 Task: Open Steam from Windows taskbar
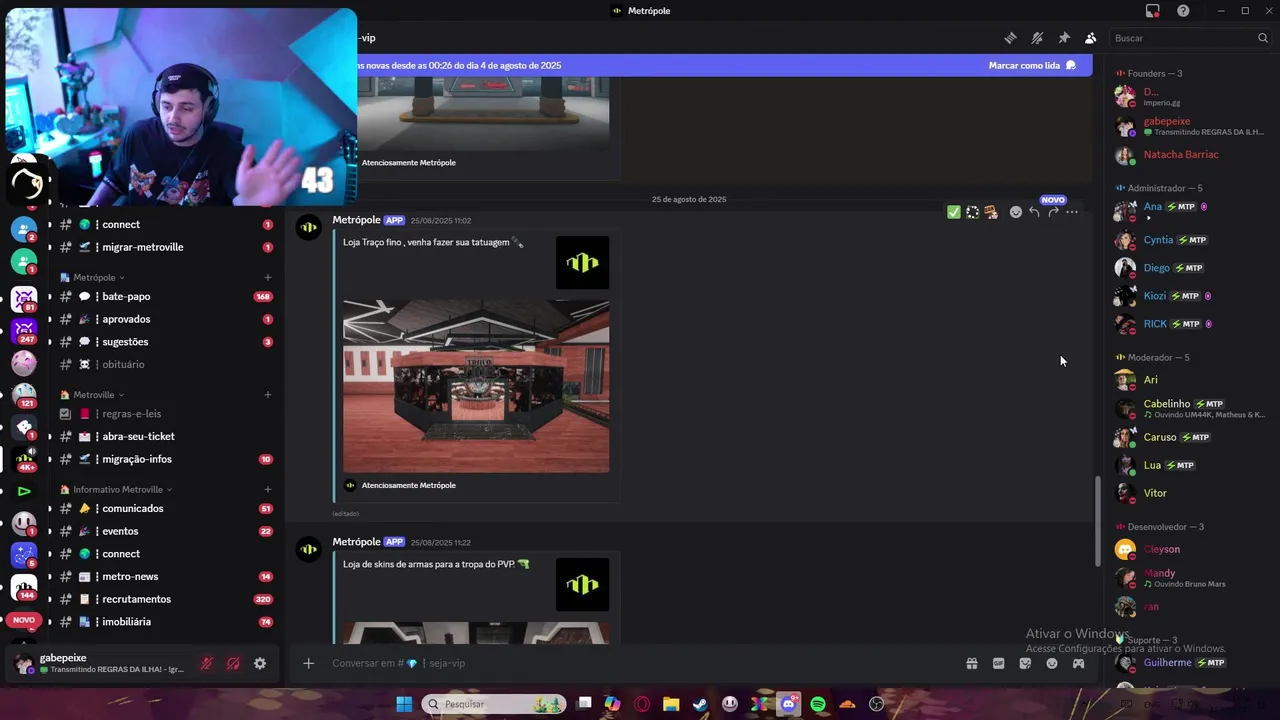tap(700, 704)
